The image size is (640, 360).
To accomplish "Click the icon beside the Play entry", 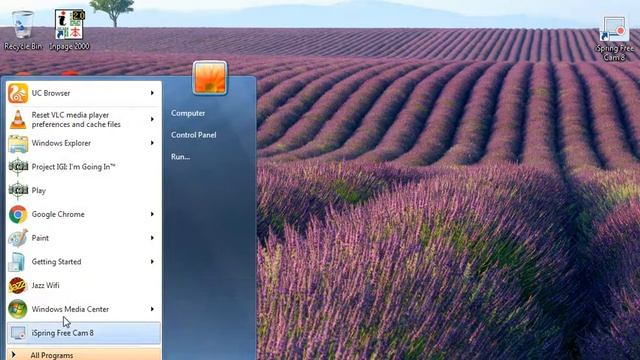I will (x=18, y=191).
